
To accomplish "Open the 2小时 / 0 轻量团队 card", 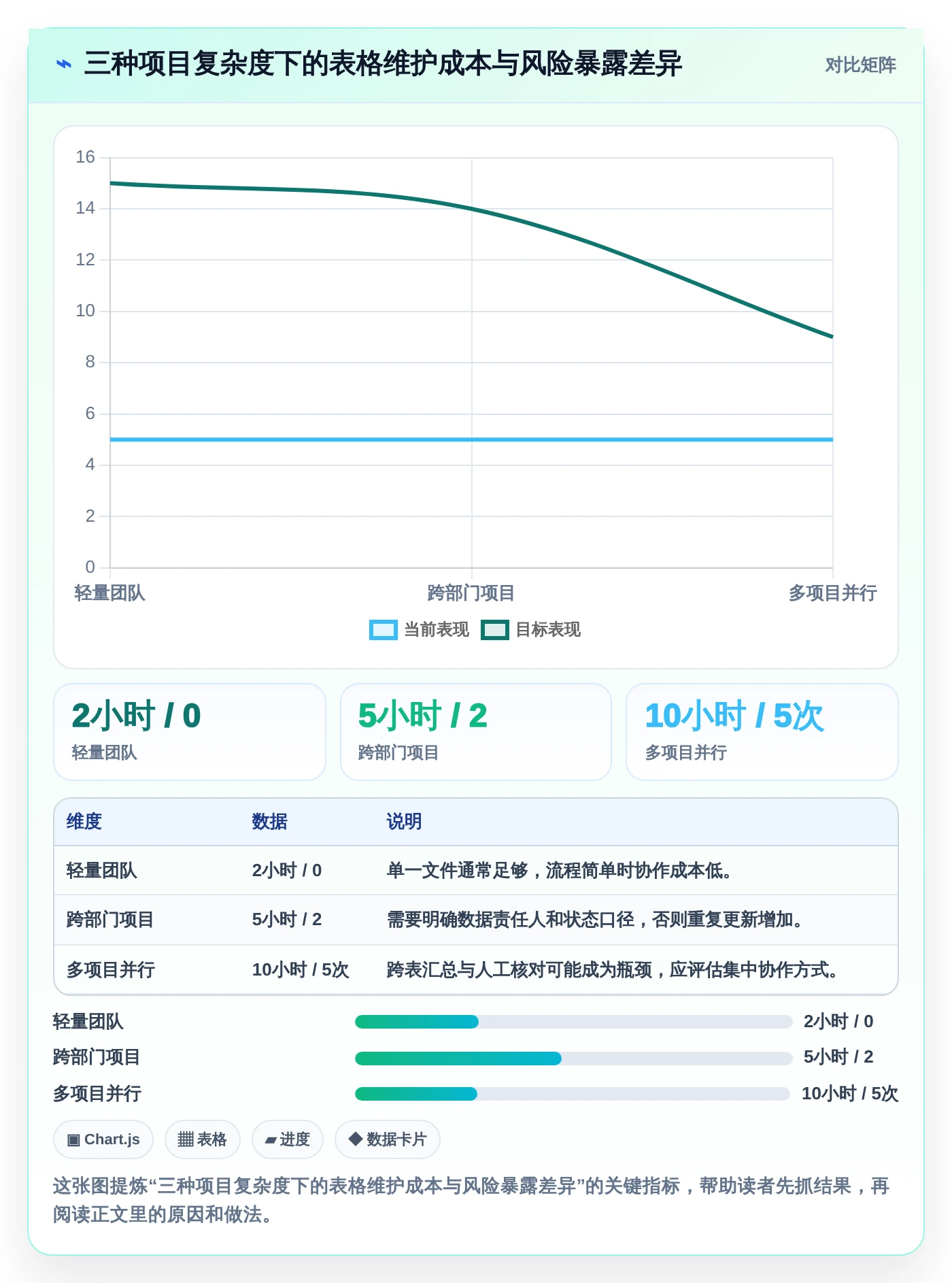I will (x=190, y=732).
